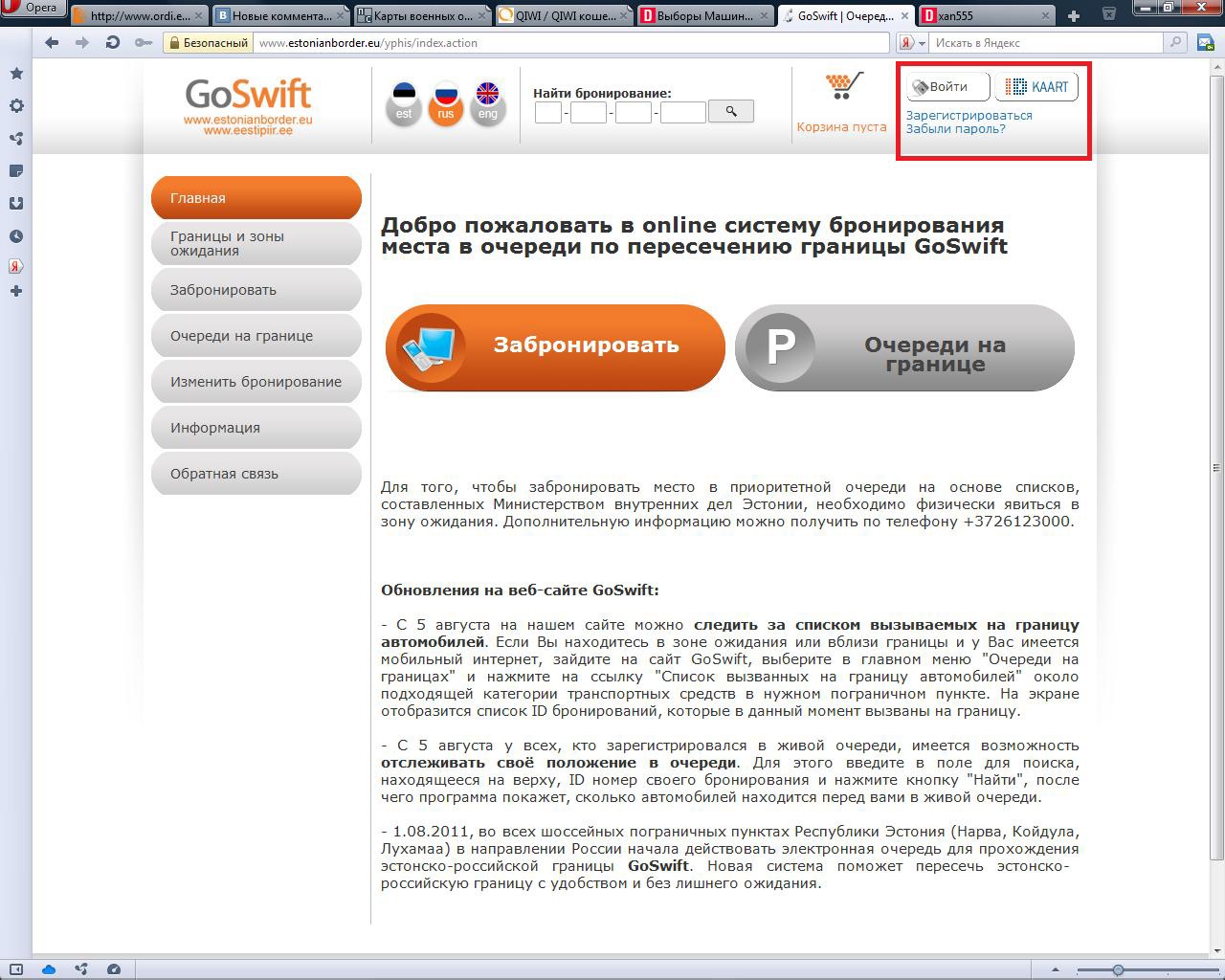Log in with the ID KAART button
The image size is (1225, 980).
tap(1037, 87)
